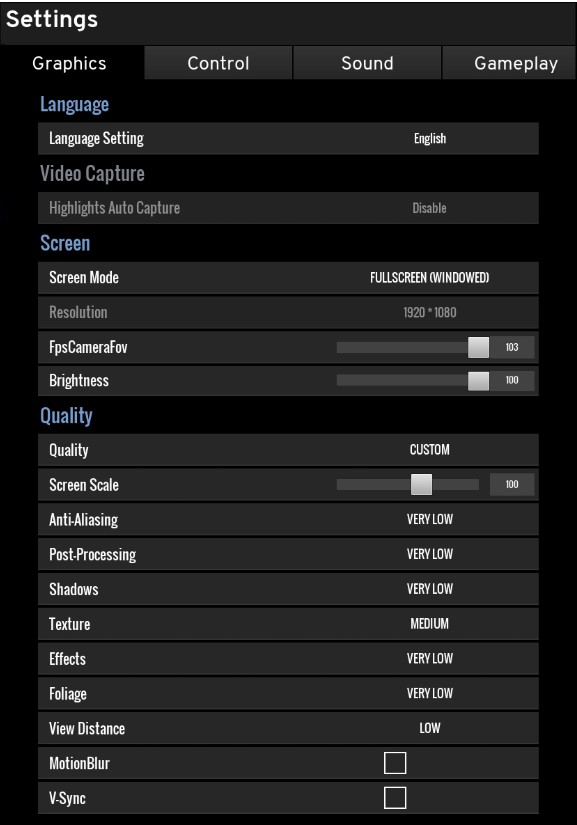Screen dimensions: 577x825
Task: Click the Texture row label
Action: 69,623
